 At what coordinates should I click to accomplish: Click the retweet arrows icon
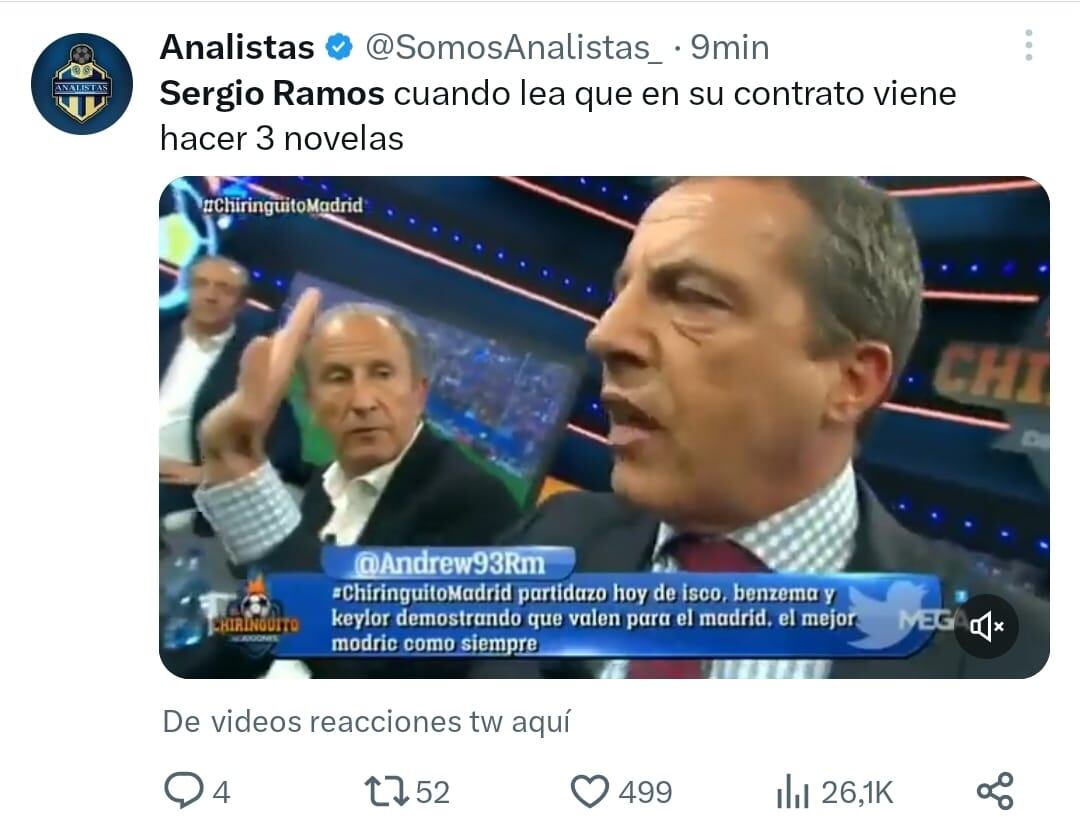[387, 791]
